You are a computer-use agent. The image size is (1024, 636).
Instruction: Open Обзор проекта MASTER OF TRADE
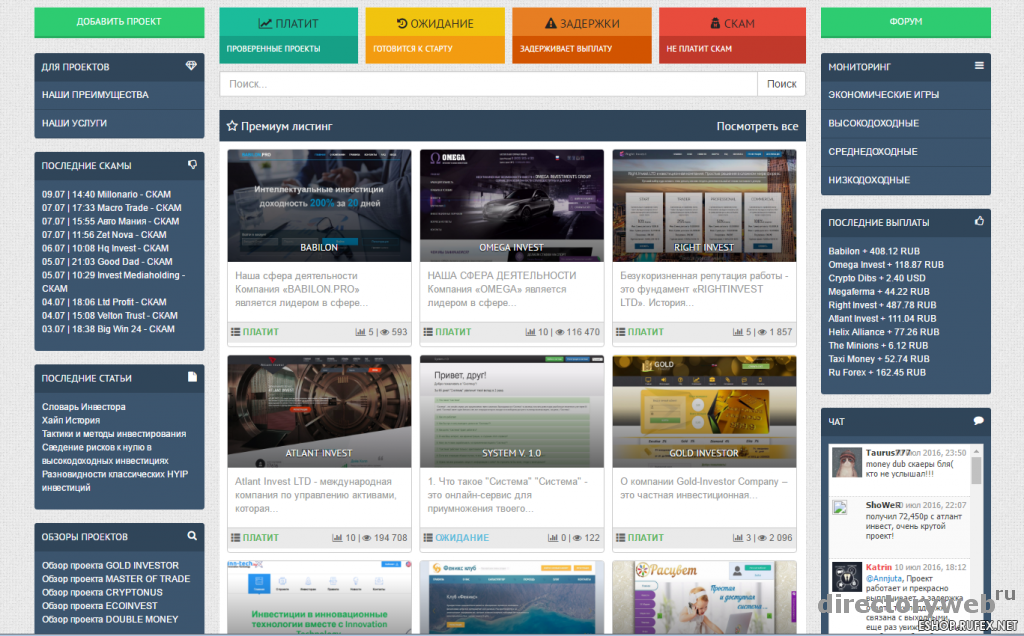(116, 579)
